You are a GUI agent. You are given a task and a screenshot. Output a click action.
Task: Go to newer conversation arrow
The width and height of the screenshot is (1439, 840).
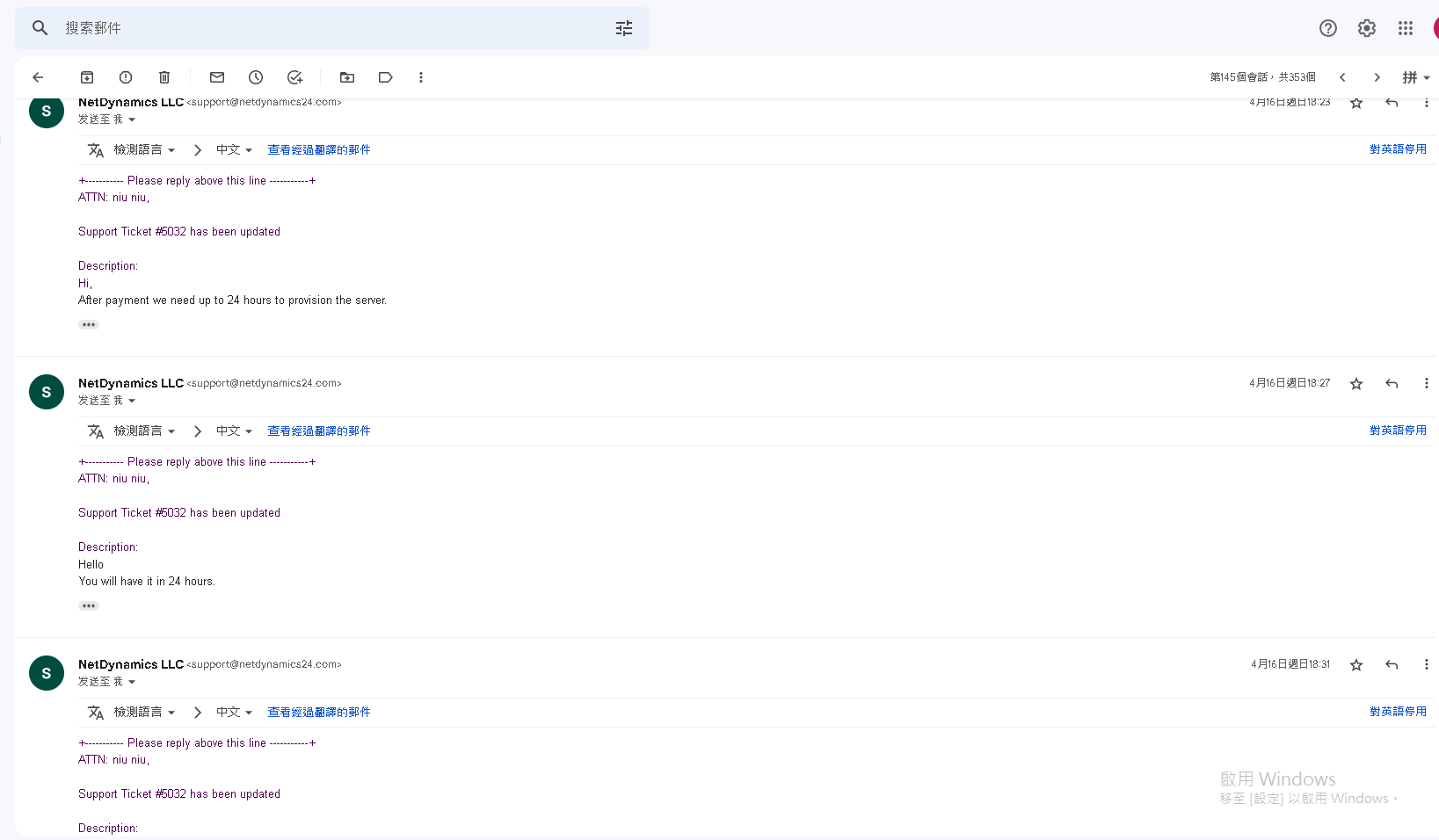[1342, 77]
